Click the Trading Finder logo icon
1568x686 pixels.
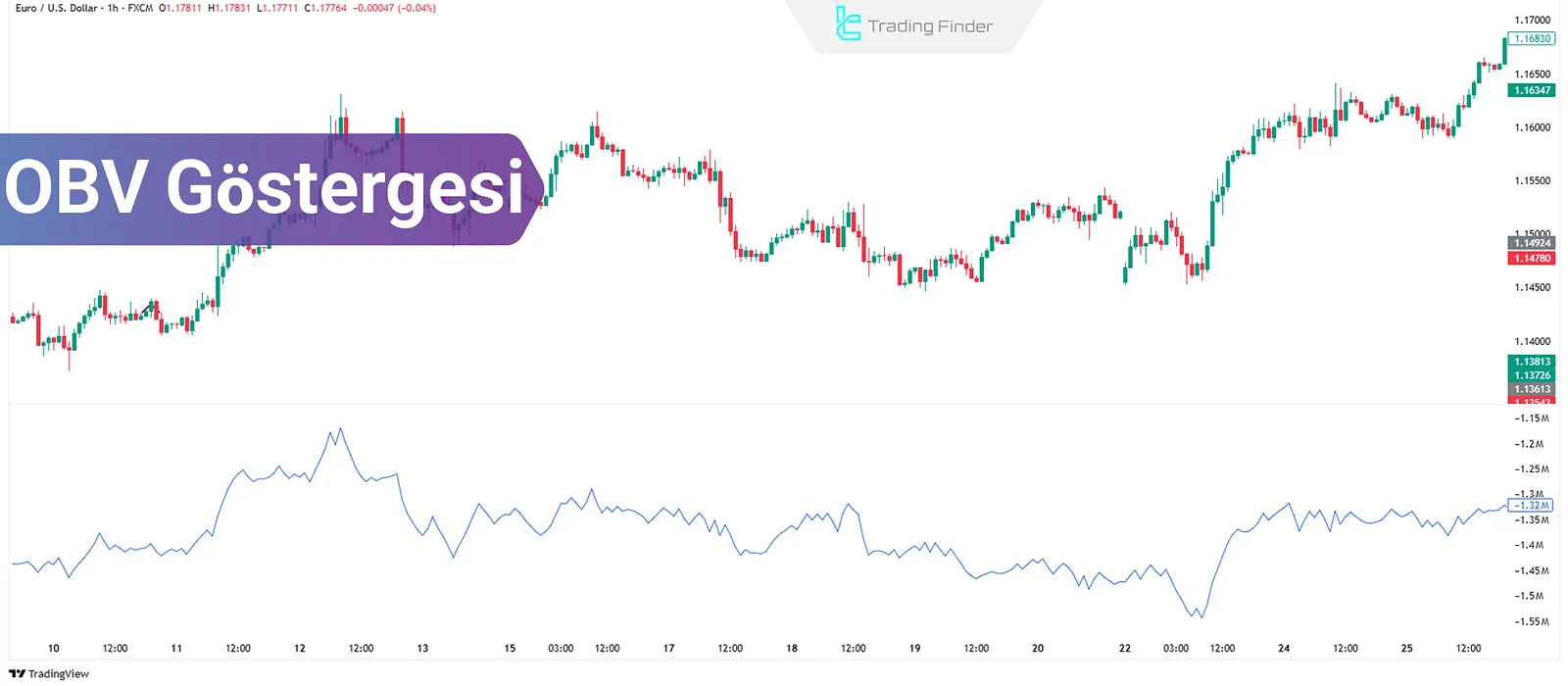[848, 24]
